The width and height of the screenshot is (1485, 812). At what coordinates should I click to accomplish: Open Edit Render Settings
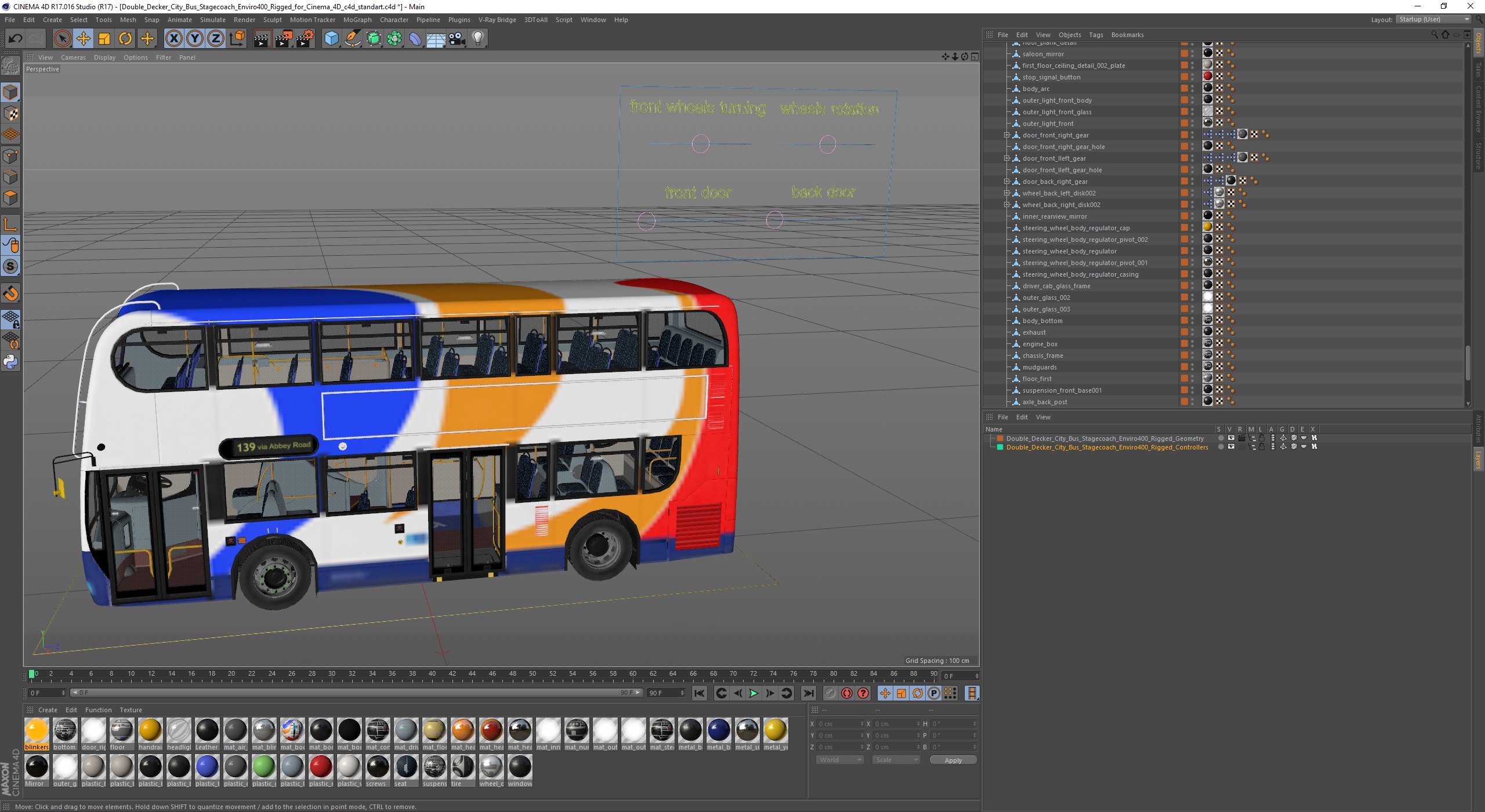click(305, 38)
